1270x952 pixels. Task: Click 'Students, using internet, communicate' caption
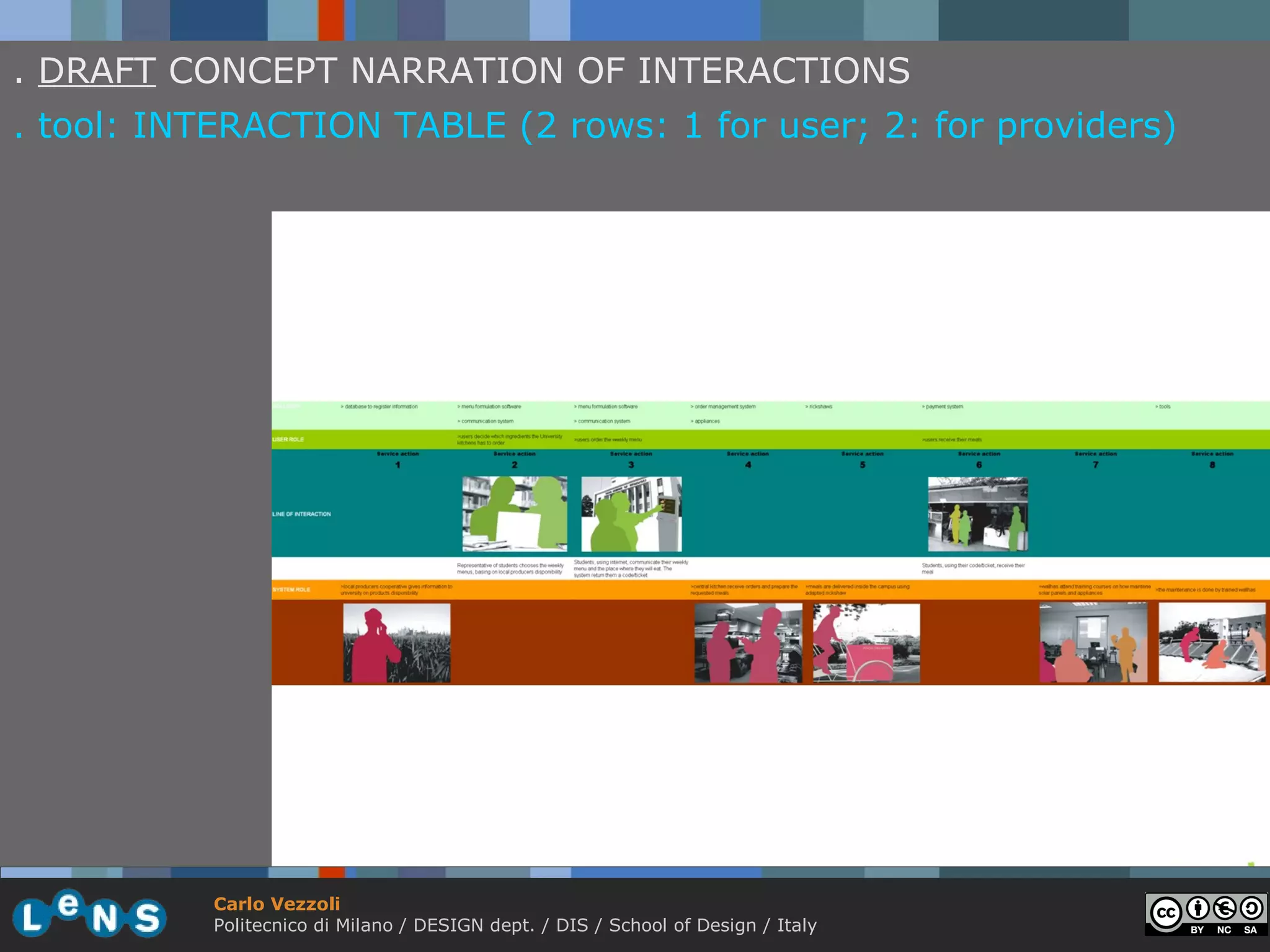pos(631,568)
